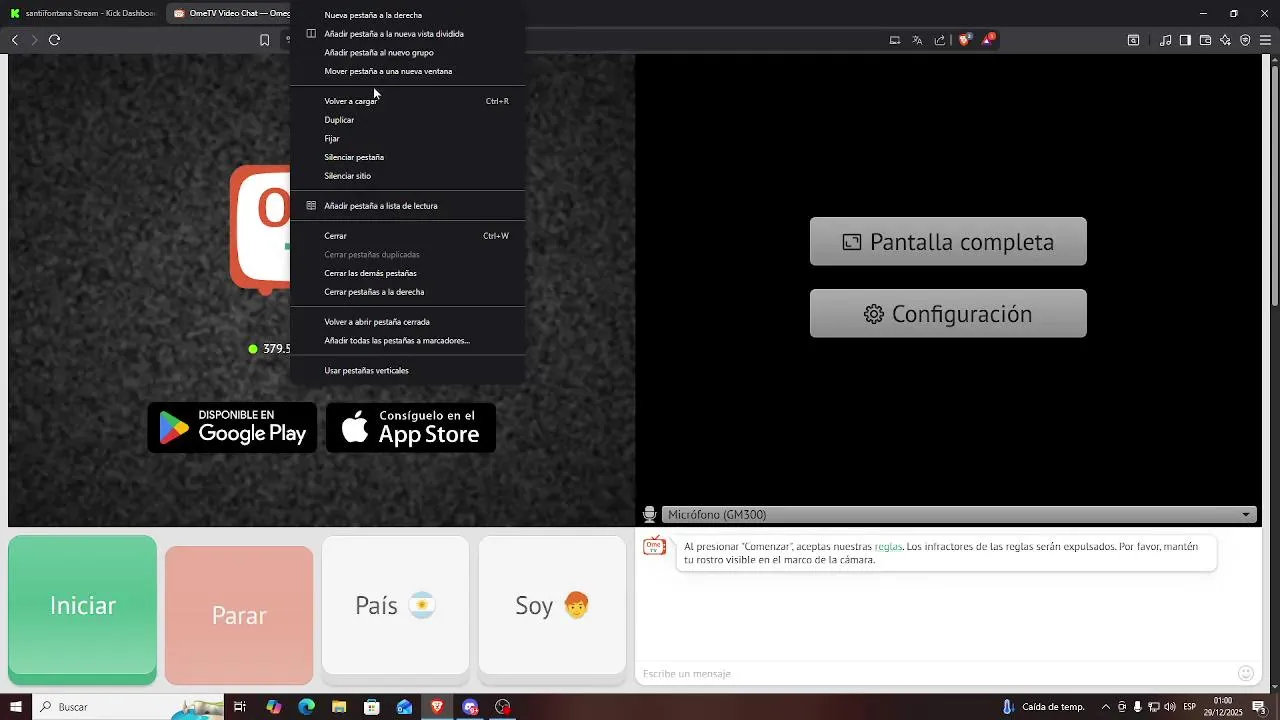Toggle the browser sidebar panel icon
The height and width of the screenshot is (720, 1280).
(1185, 40)
